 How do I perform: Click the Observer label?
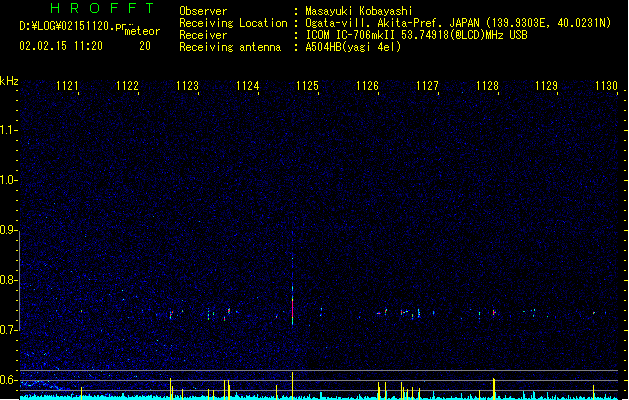203,11
